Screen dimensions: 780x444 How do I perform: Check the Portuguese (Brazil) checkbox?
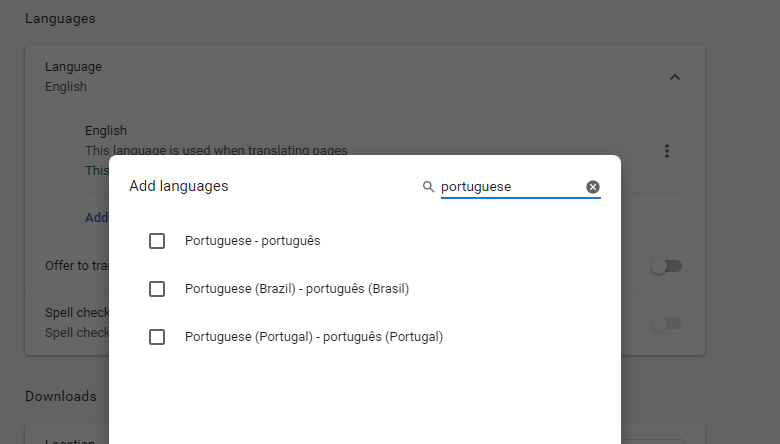pyautogui.click(x=157, y=289)
